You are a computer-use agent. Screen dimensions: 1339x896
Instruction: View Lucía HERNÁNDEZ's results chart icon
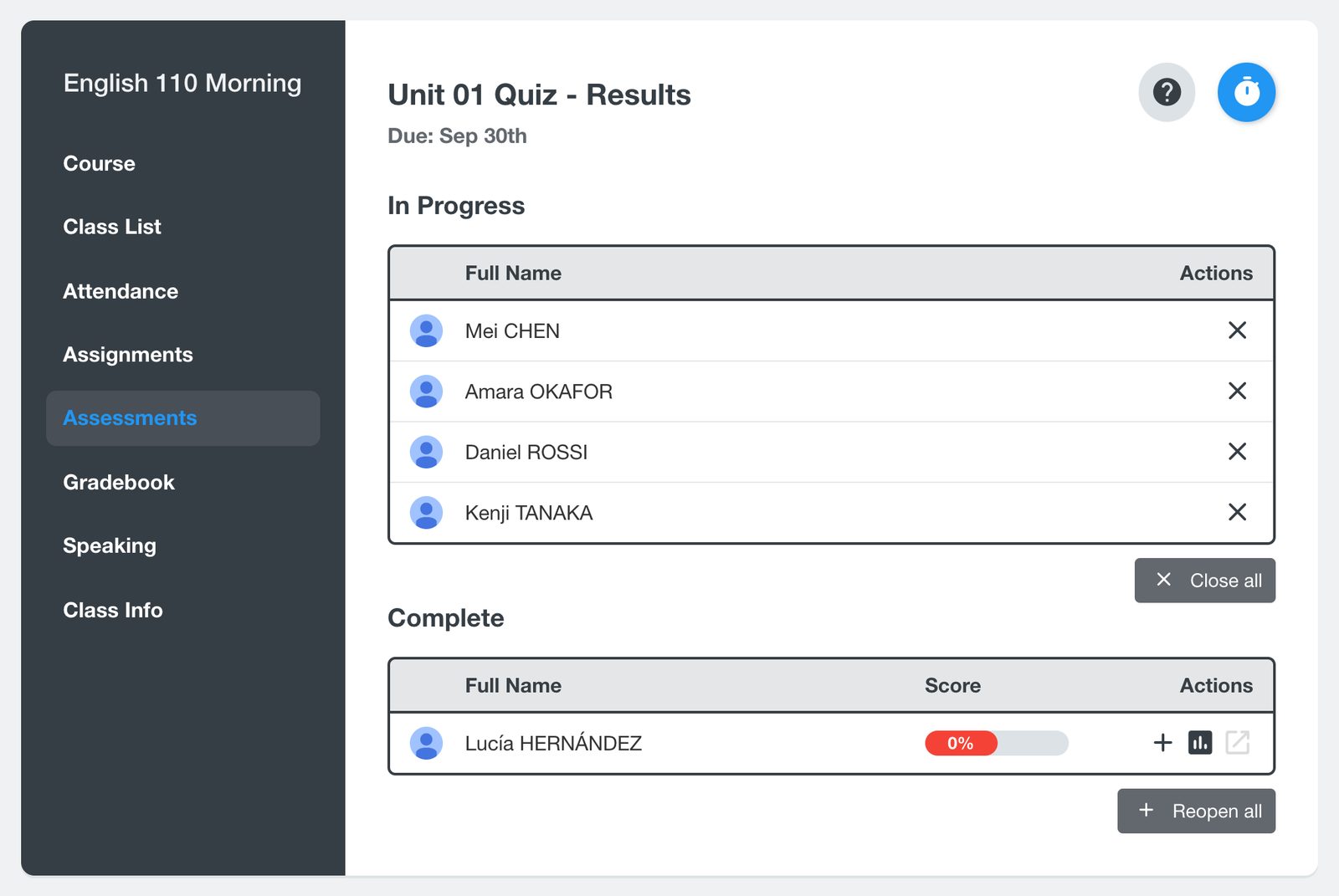pos(1200,742)
